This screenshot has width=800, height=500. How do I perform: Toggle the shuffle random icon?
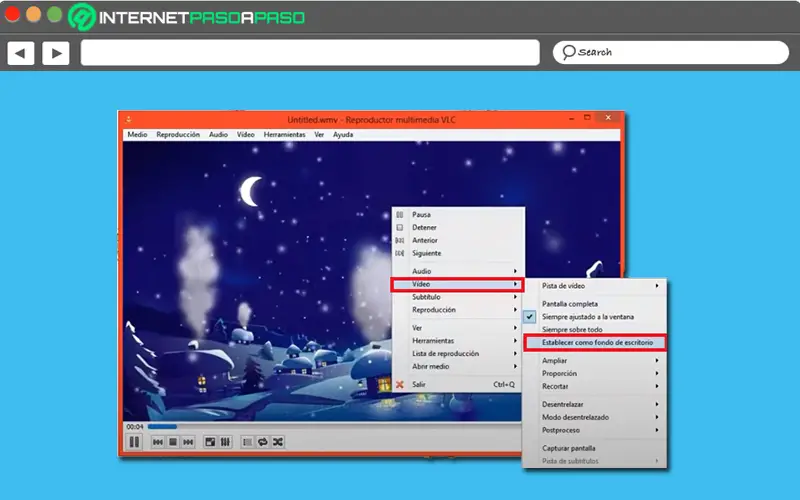pos(278,442)
